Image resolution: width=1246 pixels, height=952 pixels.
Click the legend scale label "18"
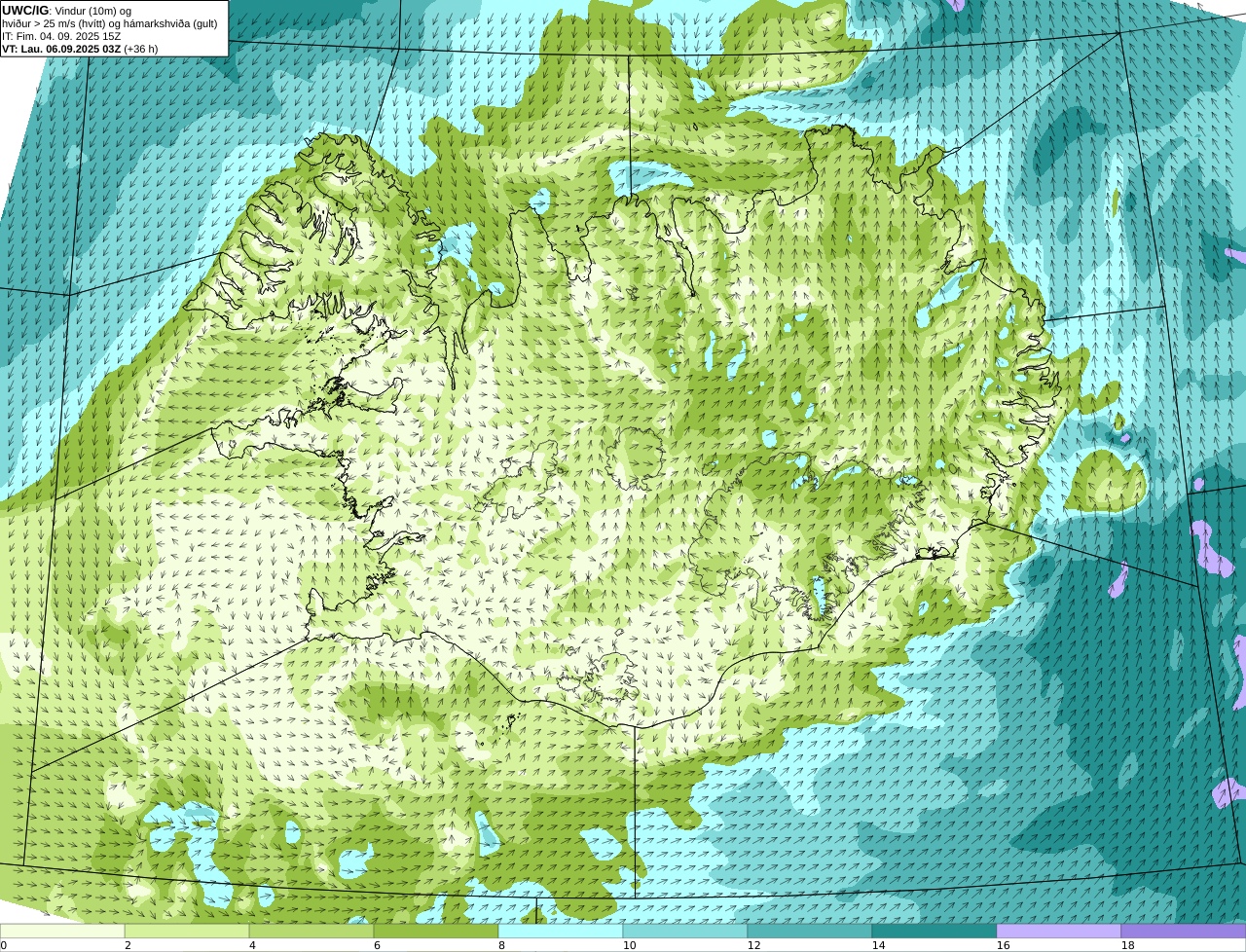pos(1127,945)
